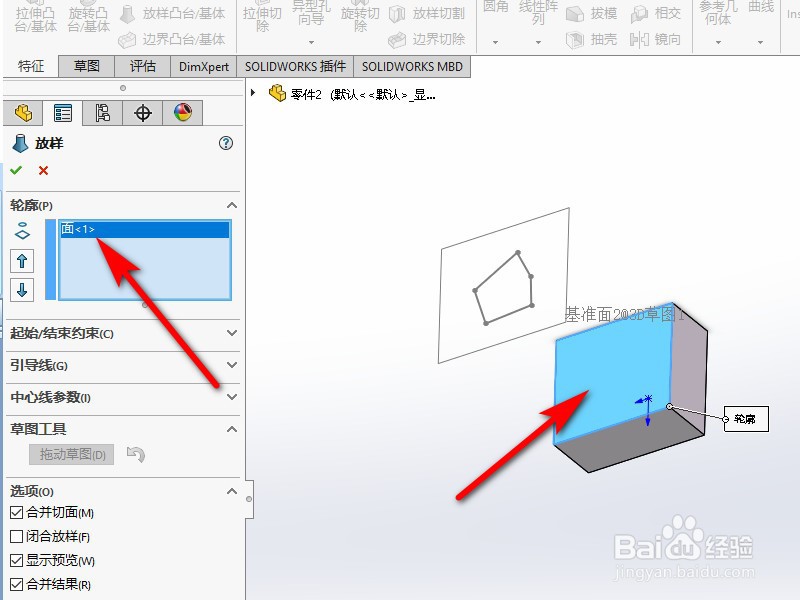The image size is (800, 600).
Task: Collapse the 轮廓(P) section
Action: click(232, 205)
